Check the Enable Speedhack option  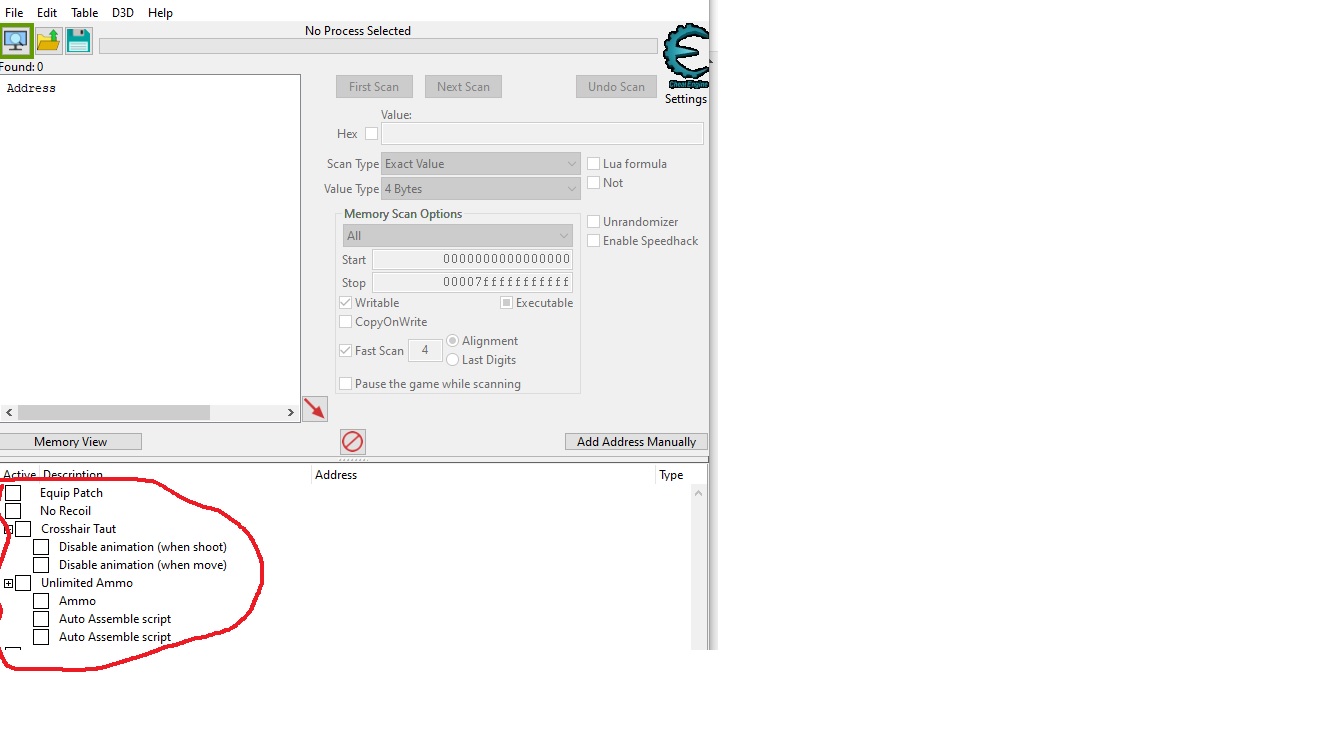click(x=594, y=241)
